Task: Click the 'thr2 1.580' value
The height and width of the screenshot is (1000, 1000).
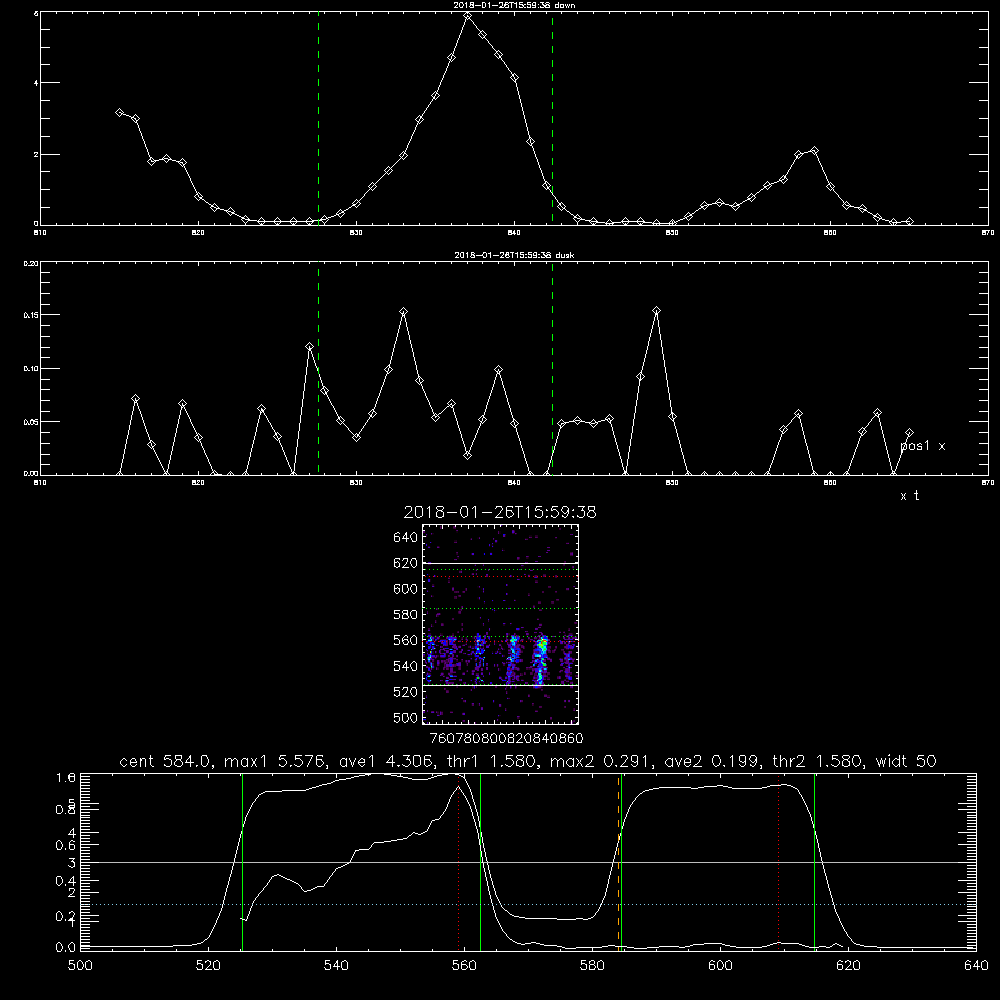Action: coord(818,761)
